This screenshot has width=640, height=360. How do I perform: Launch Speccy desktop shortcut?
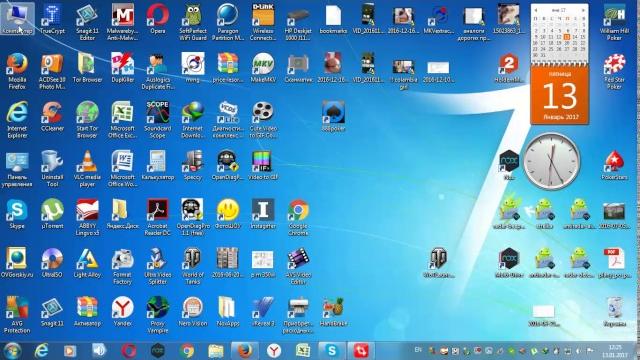click(x=193, y=165)
